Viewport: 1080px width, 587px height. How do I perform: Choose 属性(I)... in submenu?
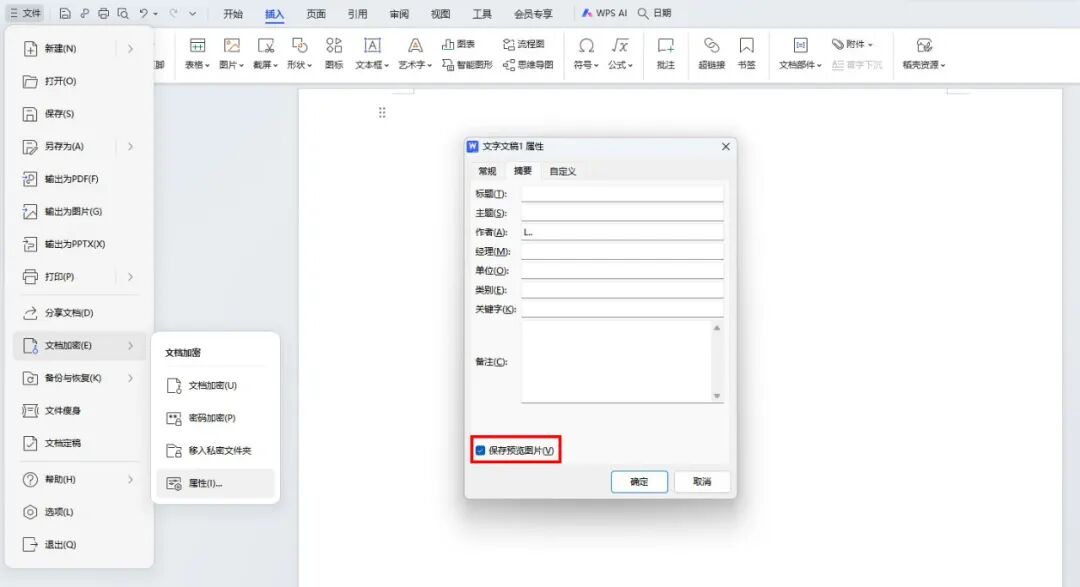215,483
